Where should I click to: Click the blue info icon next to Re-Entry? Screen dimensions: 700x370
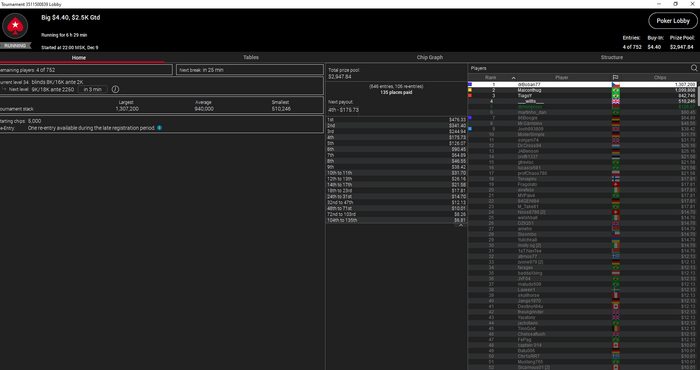click(159, 128)
